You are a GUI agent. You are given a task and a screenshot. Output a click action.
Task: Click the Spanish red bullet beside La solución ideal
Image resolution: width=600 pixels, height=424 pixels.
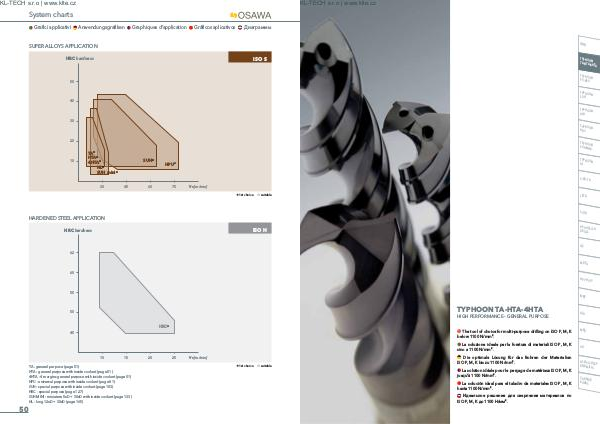pyautogui.click(x=459, y=383)
